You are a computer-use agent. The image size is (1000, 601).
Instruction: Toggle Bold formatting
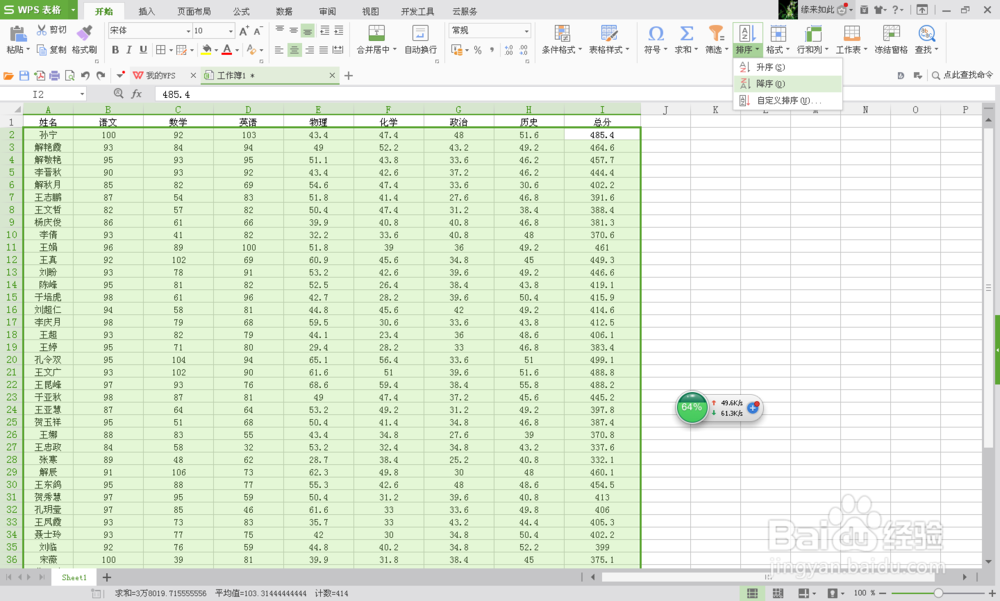point(115,50)
